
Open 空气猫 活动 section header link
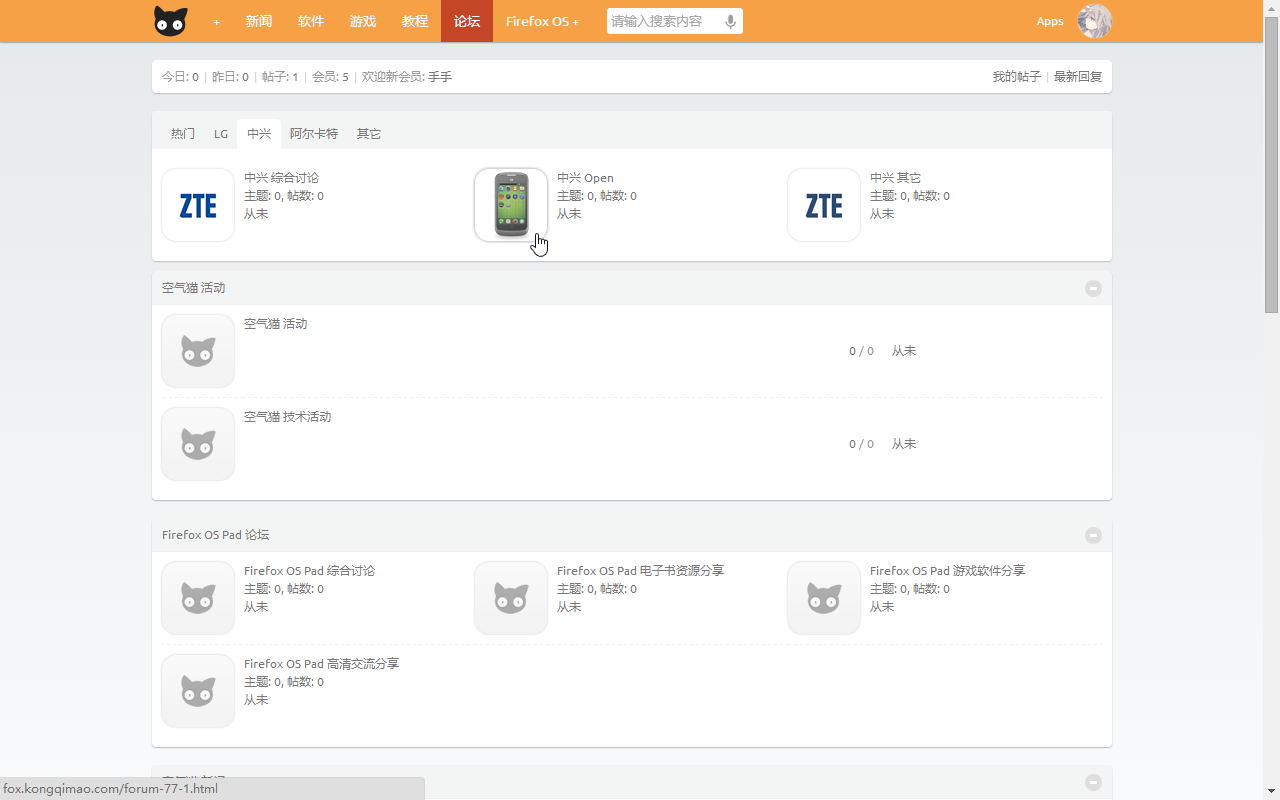click(x=194, y=288)
